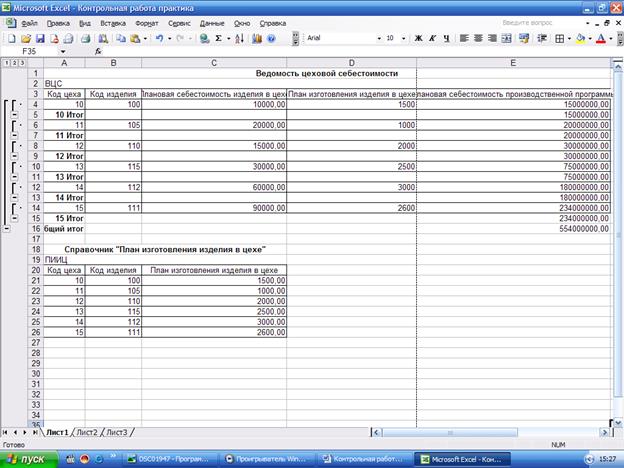The width and height of the screenshot is (624, 468).
Task: Collapse the grand total outline group
Action: 7,228
